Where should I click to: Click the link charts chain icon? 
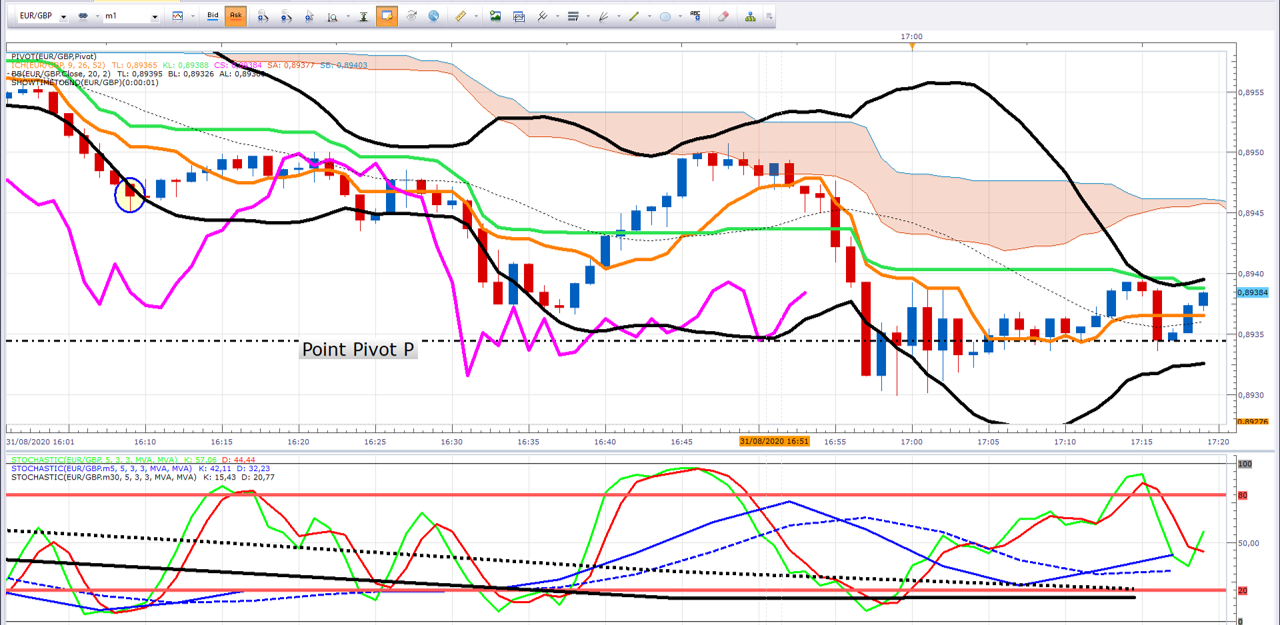[82, 16]
